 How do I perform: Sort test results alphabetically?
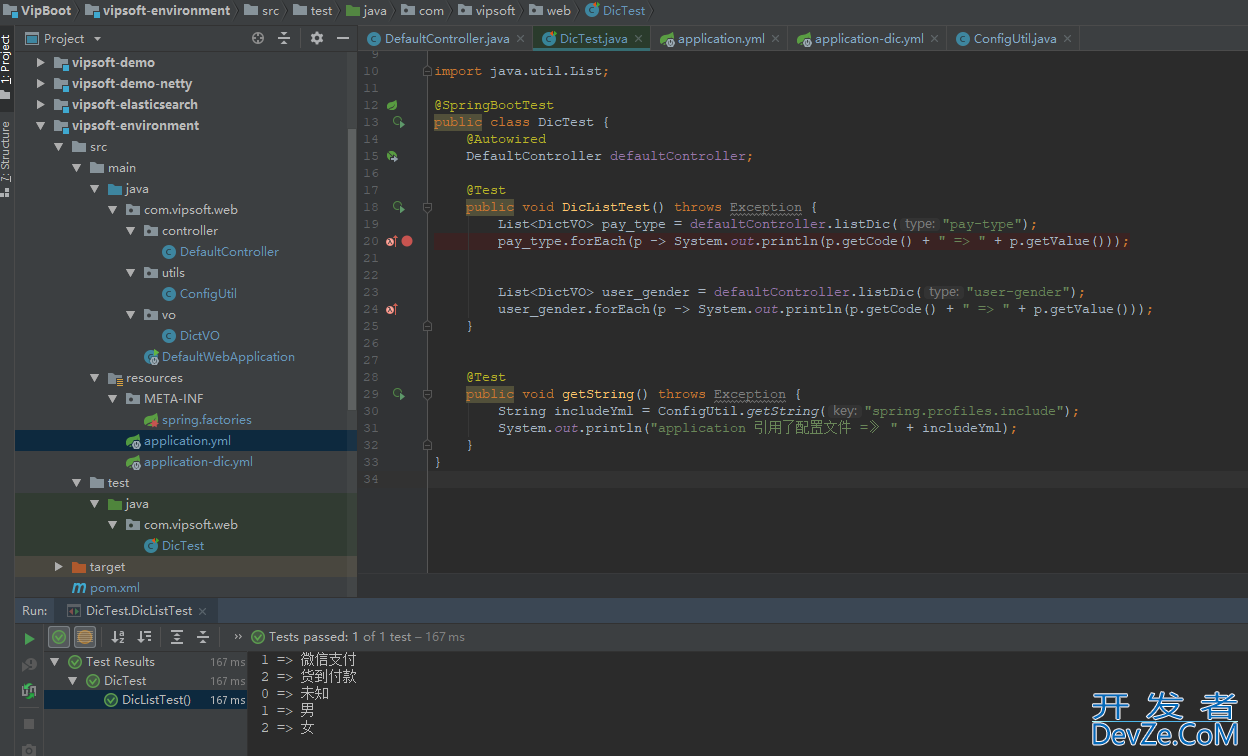[x=118, y=637]
